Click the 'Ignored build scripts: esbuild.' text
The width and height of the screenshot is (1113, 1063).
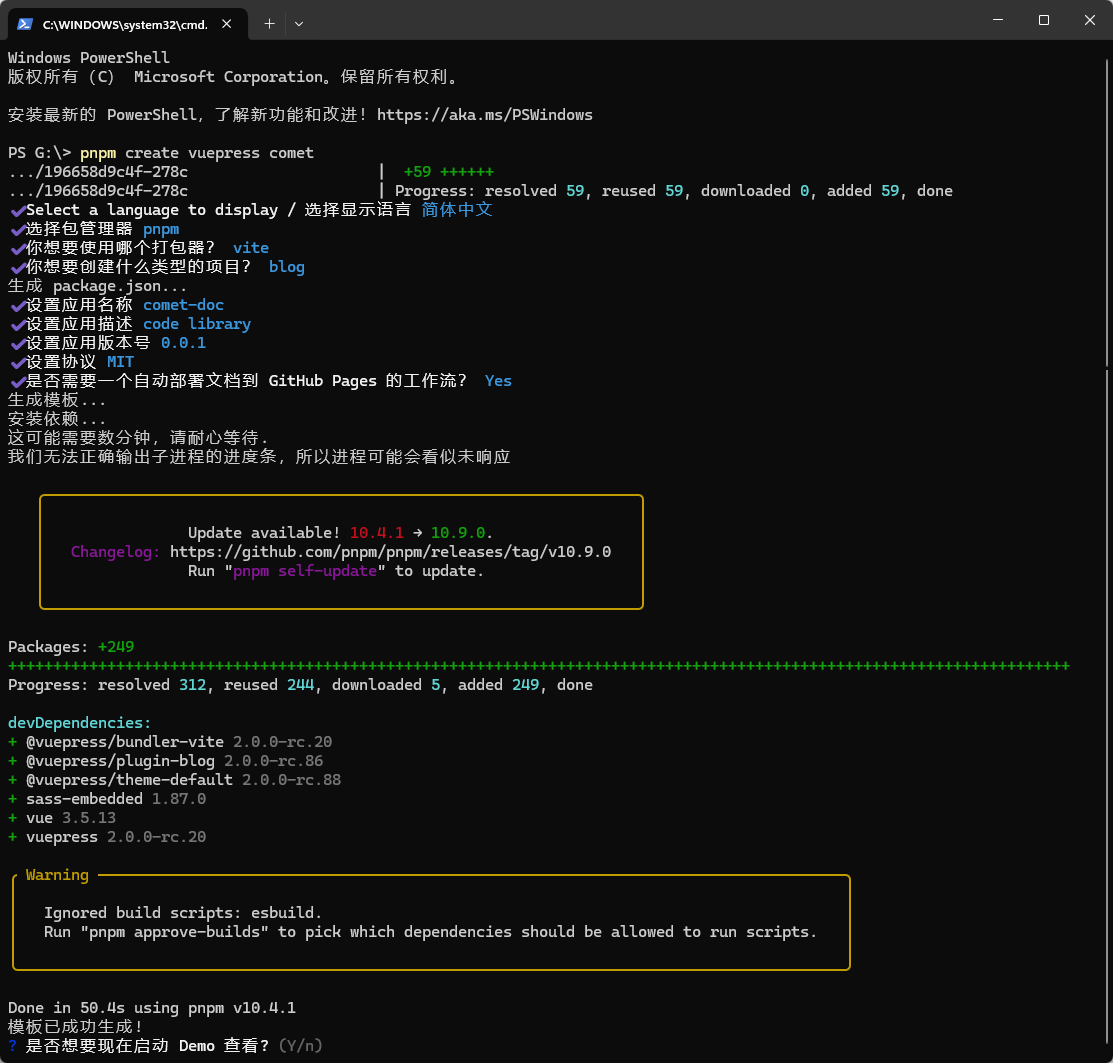[x=183, y=913]
